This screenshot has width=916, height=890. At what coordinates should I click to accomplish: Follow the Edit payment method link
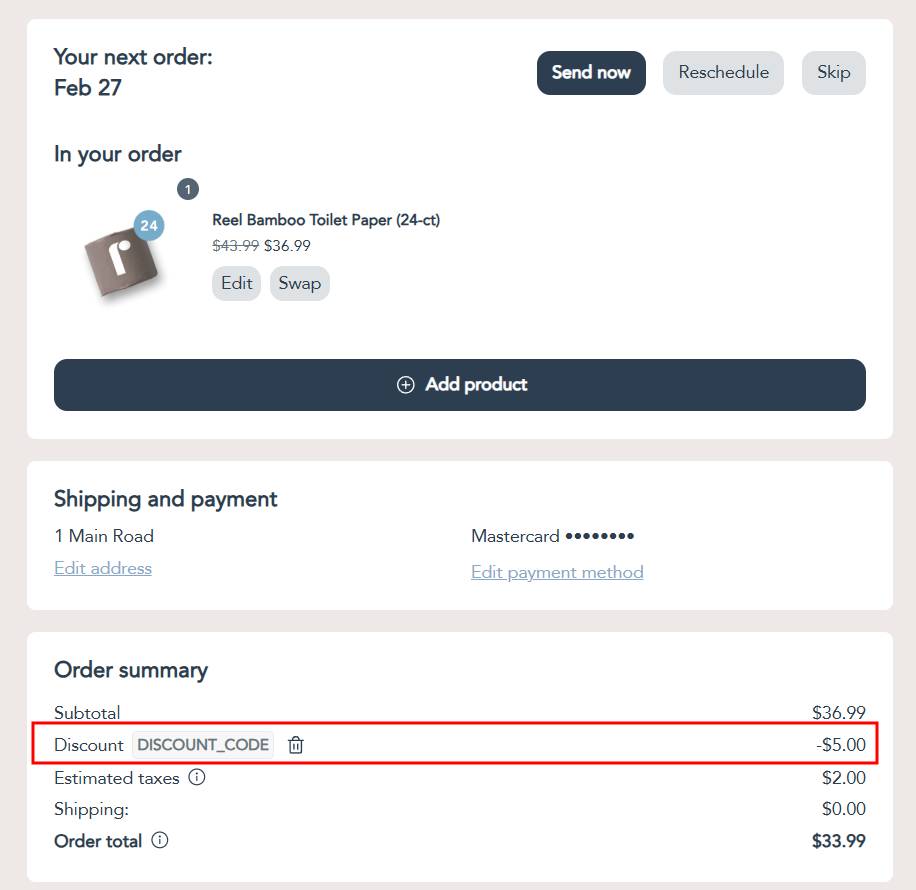[557, 572]
